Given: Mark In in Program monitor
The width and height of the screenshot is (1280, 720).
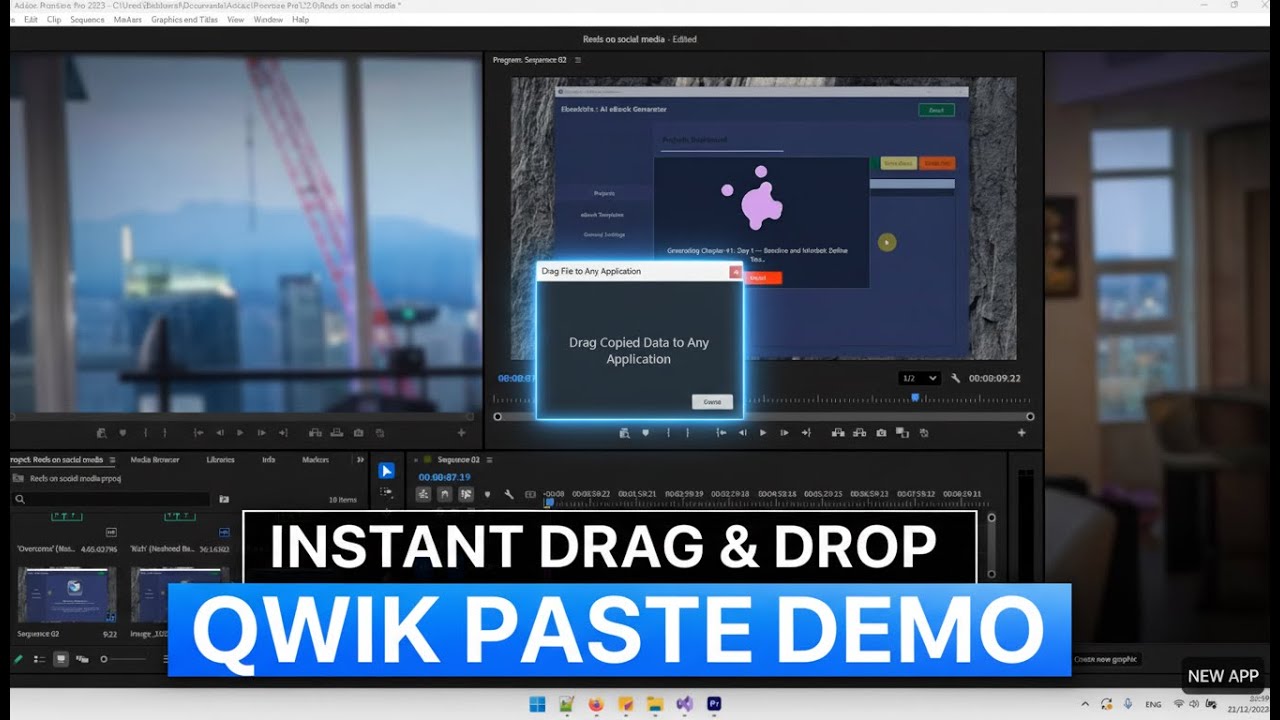Looking at the screenshot, I should (x=666, y=433).
